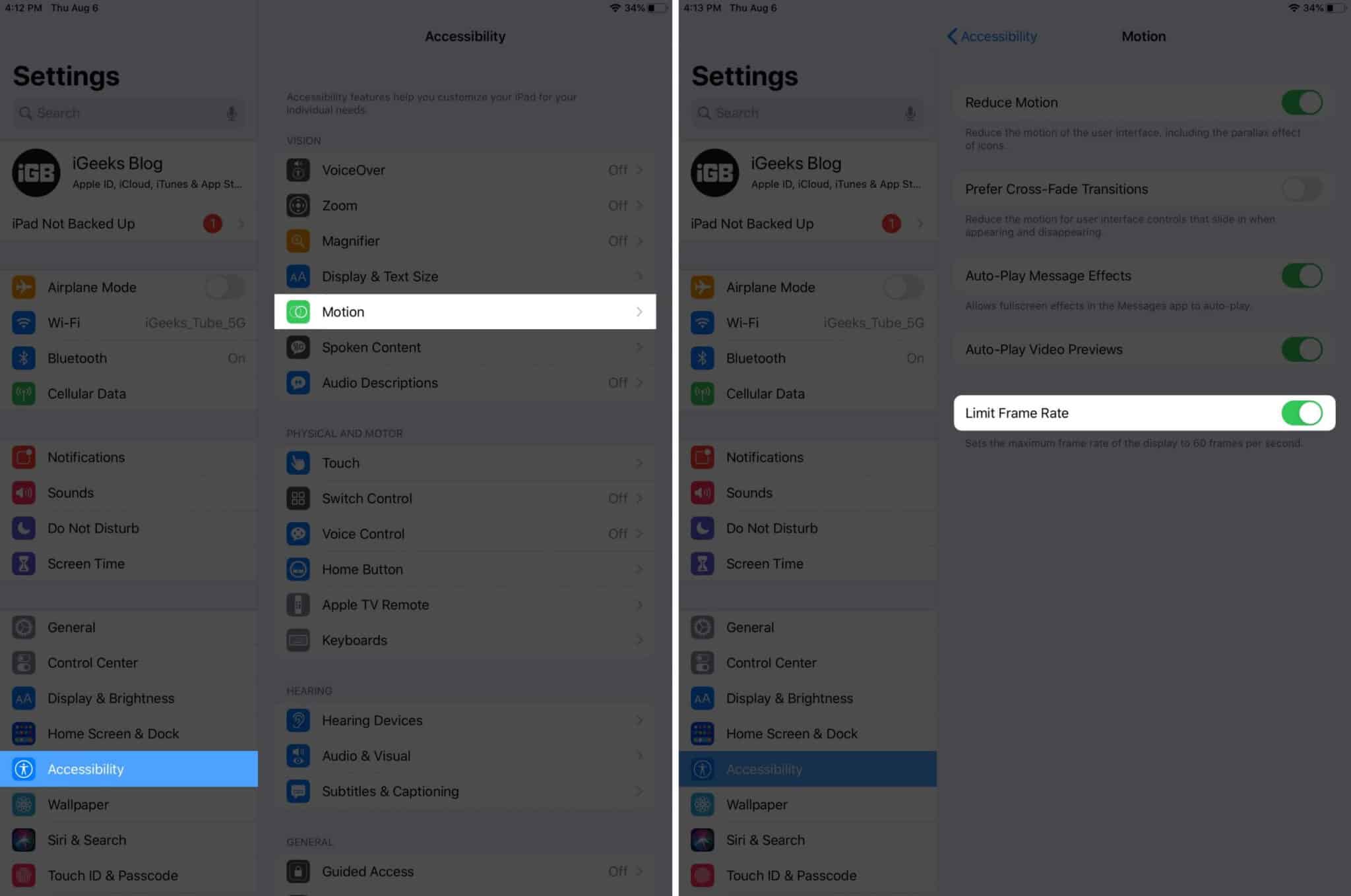Tap the VoiceOver settings icon
The width and height of the screenshot is (1351, 896).
(x=299, y=169)
